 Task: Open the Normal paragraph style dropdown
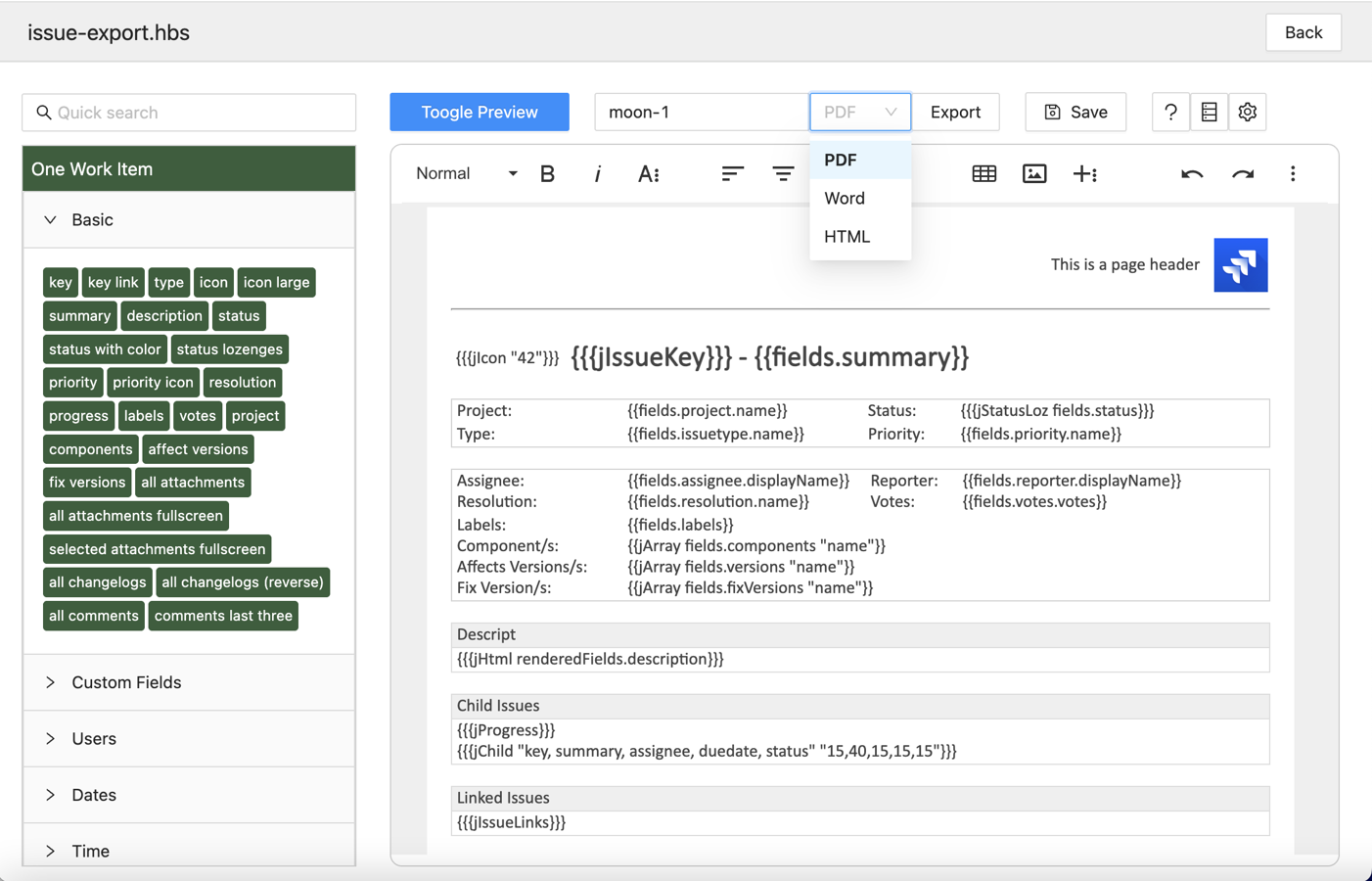[x=466, y=174]
